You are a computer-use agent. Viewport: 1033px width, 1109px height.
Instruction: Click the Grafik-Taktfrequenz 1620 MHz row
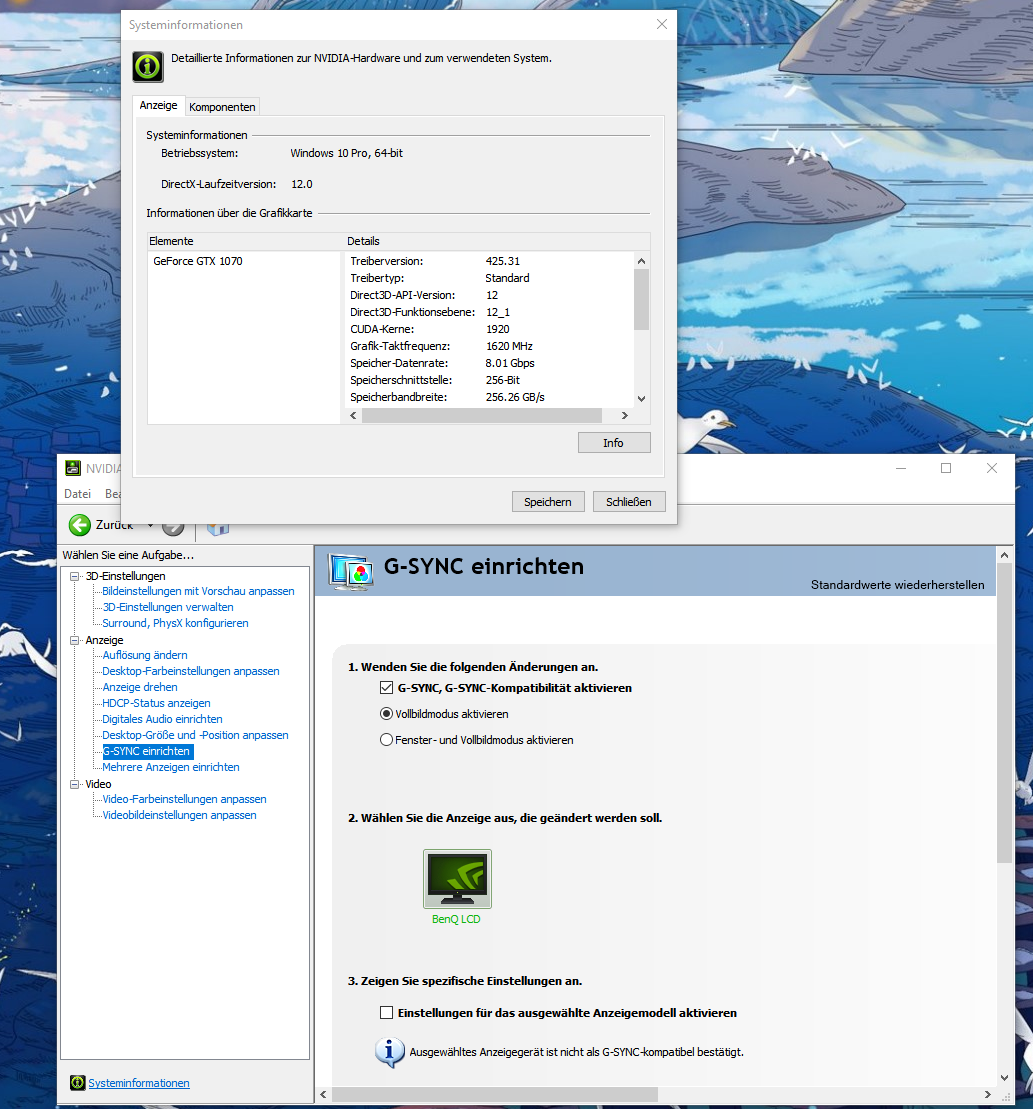click(489, 346)
